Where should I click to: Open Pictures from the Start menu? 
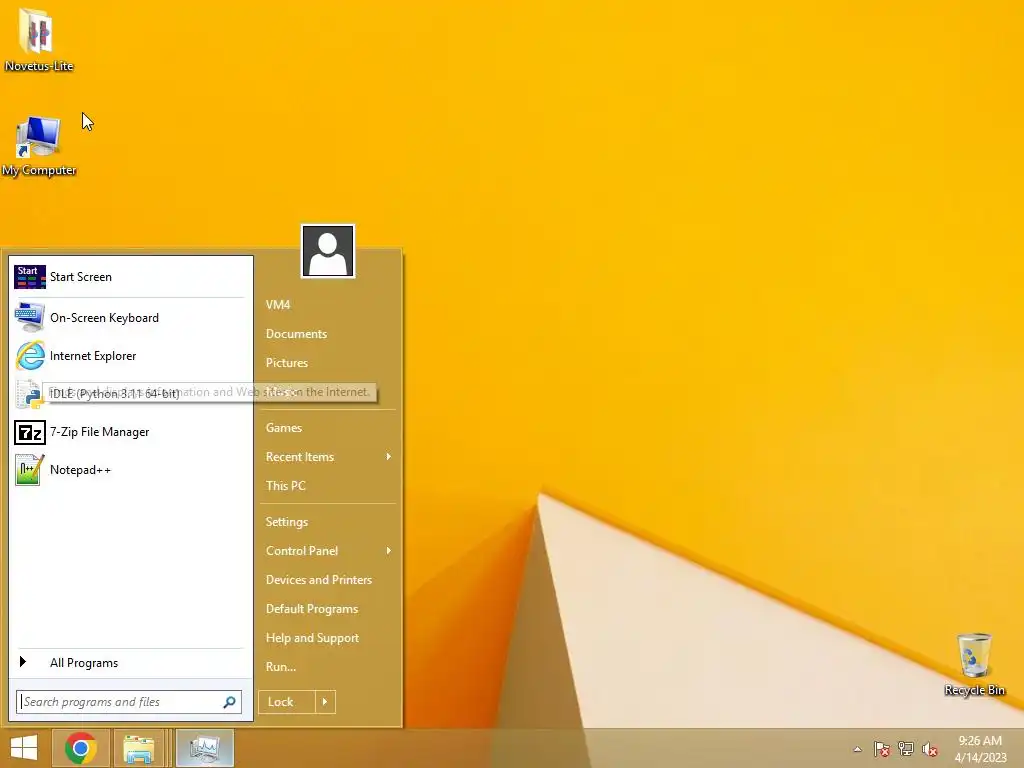(287, 362)
